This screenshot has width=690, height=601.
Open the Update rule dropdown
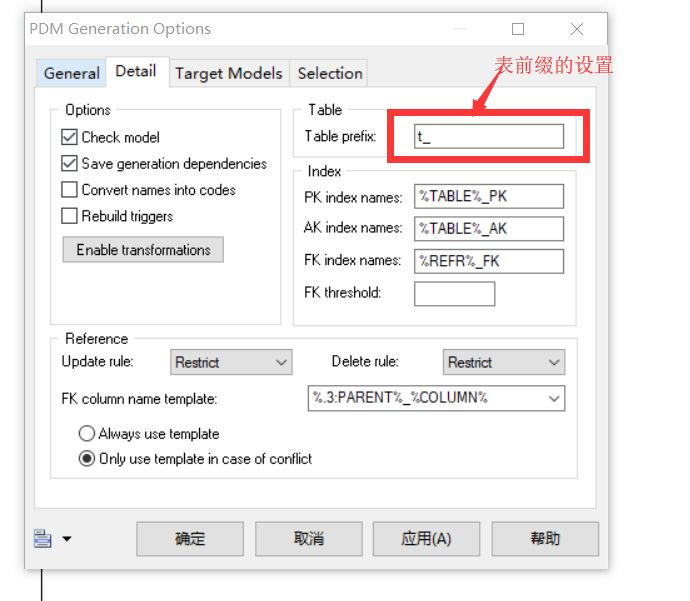(x=231, y=362)
